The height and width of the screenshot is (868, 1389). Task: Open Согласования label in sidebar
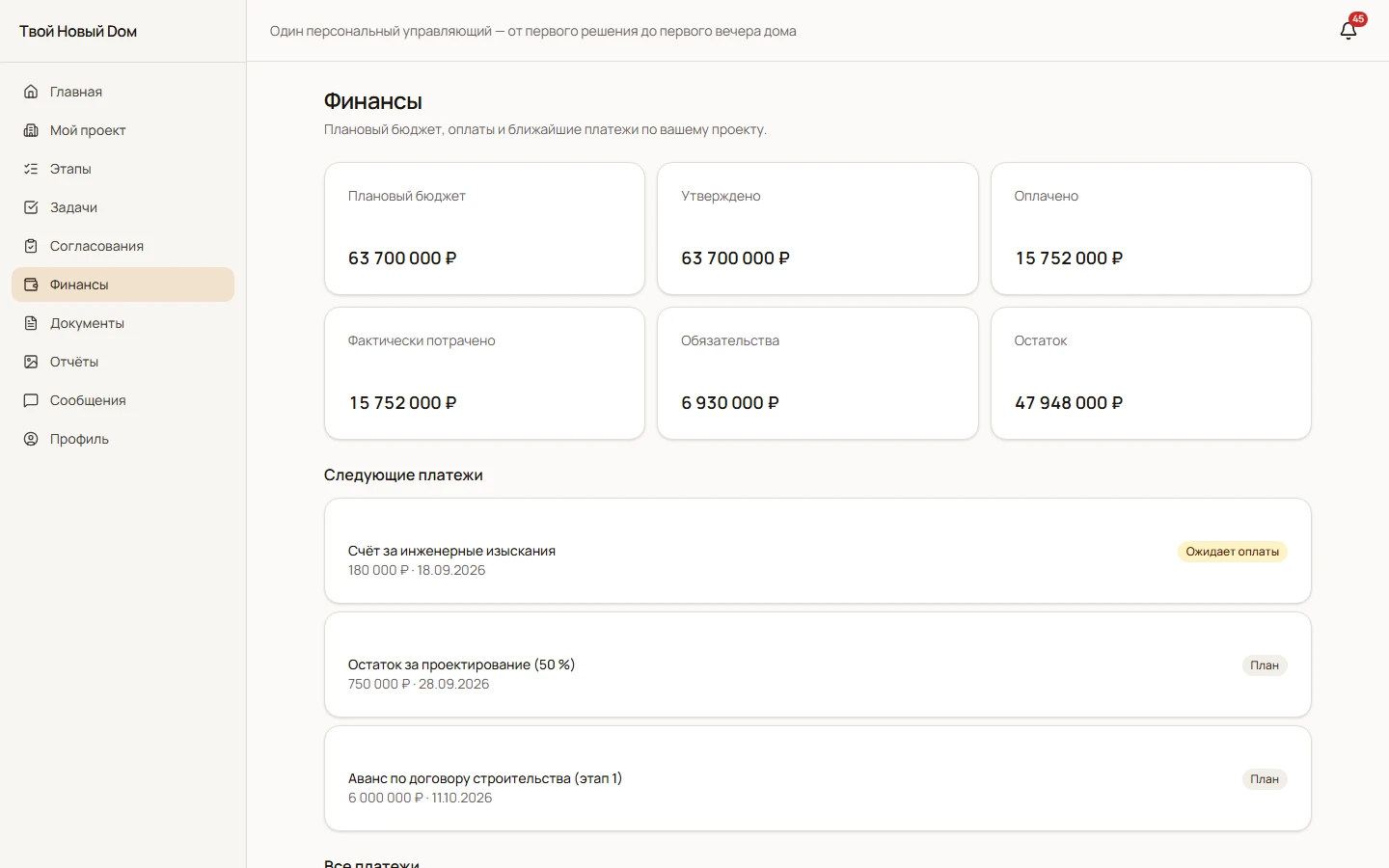tap(96, 246)
